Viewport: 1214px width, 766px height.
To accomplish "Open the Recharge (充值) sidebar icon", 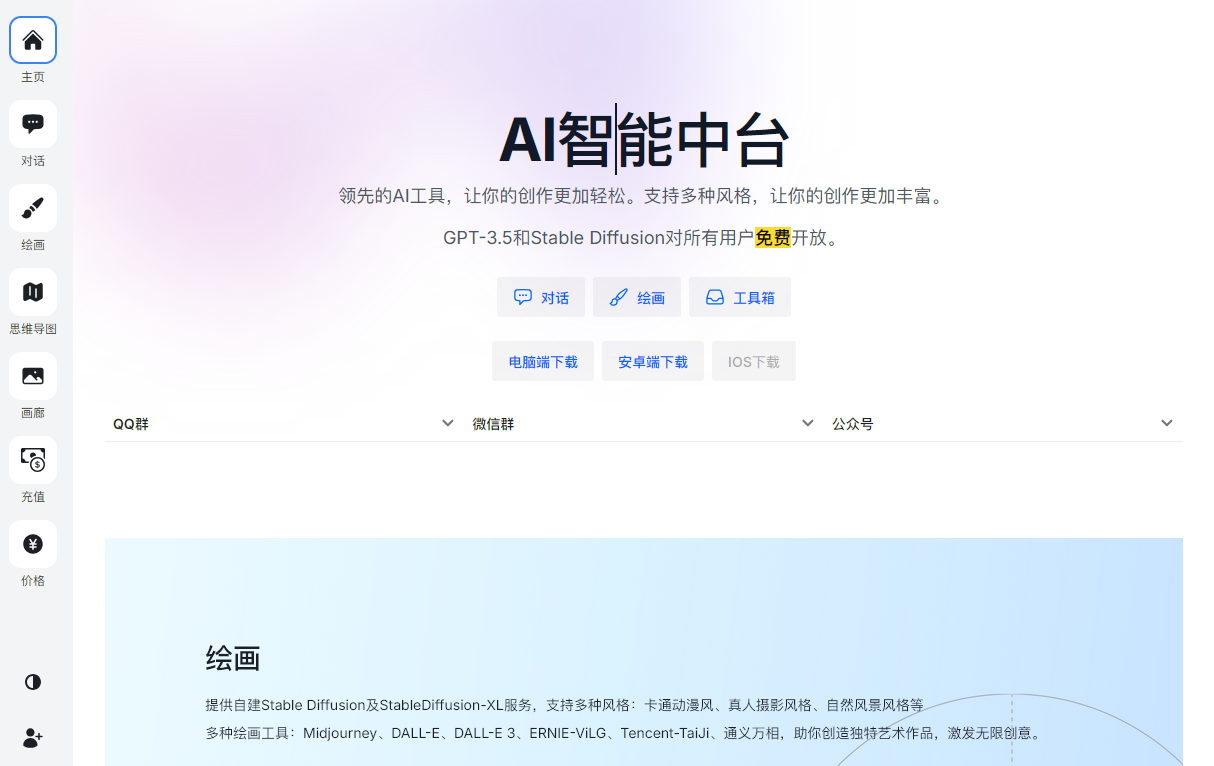I will pyautogui.click(x=33, y=460).
